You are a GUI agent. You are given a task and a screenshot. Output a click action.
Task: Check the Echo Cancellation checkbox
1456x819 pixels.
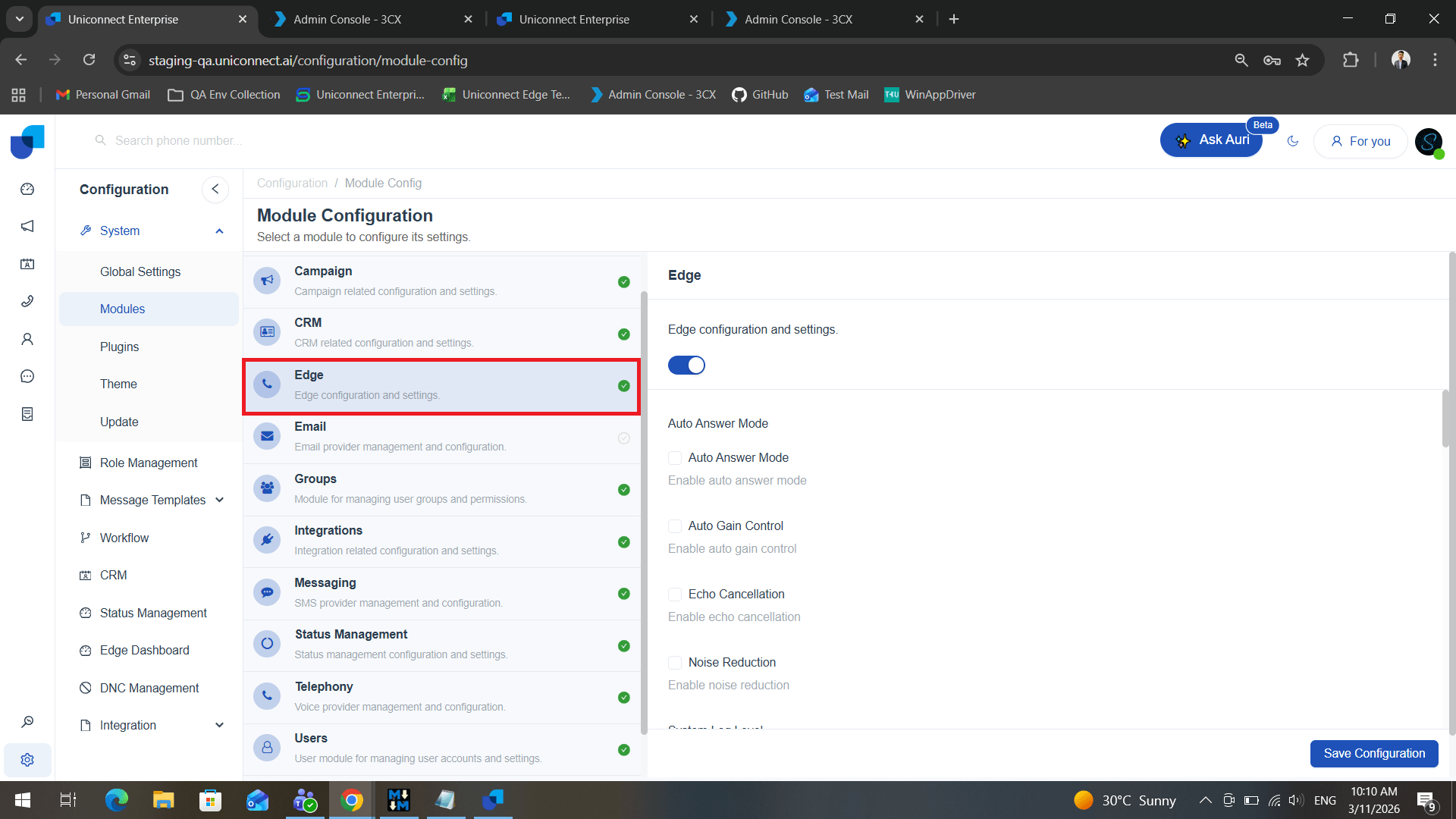tap(675, 595)
